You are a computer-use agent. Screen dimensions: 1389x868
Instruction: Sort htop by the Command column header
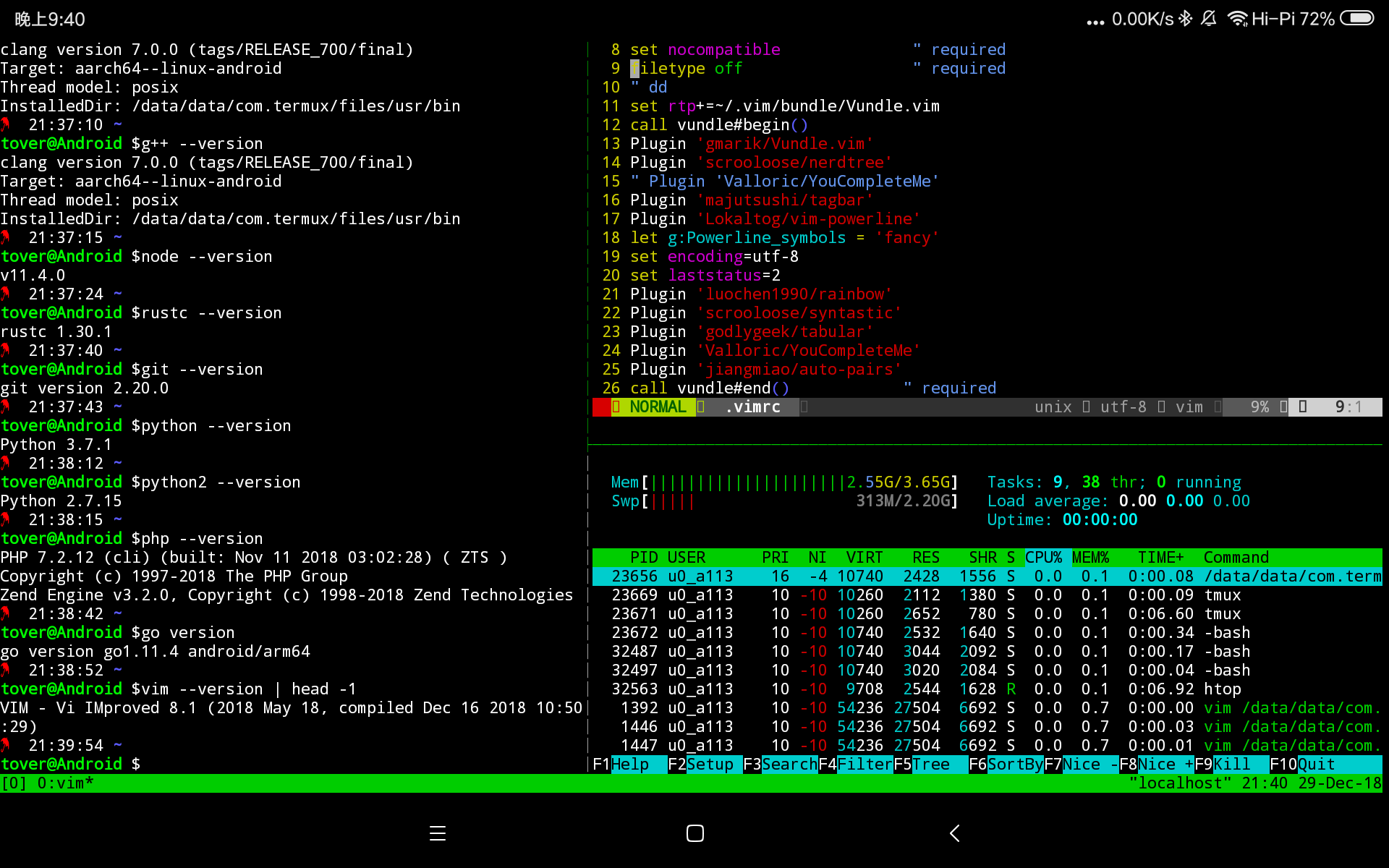pos(1236,557)
